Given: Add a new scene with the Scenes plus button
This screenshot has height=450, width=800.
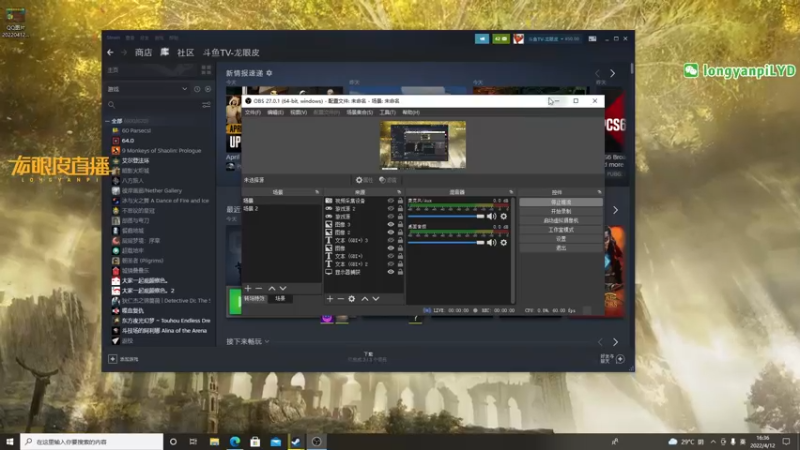Looking at the screenshot, I should pos(248,288).
